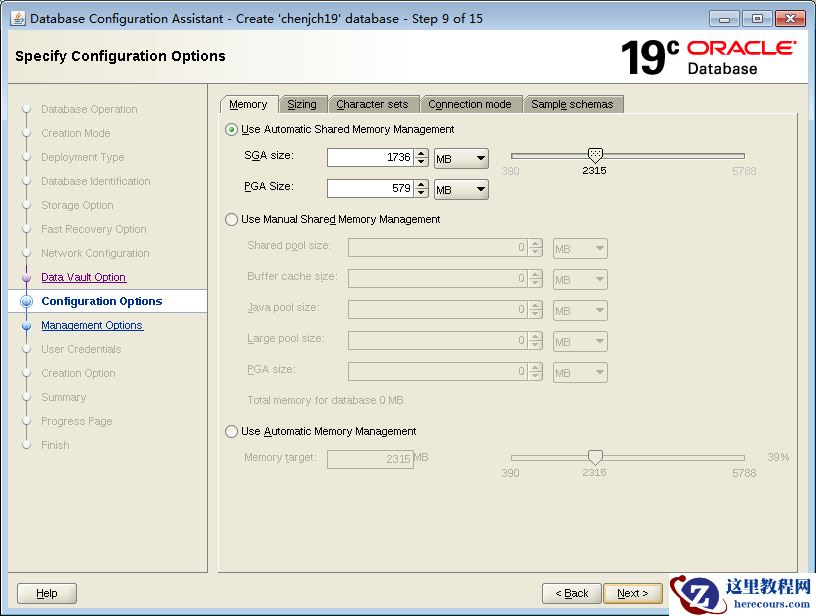Click PGA size decrement arrow
816x616 pixels.
click(x=421, y=193)
